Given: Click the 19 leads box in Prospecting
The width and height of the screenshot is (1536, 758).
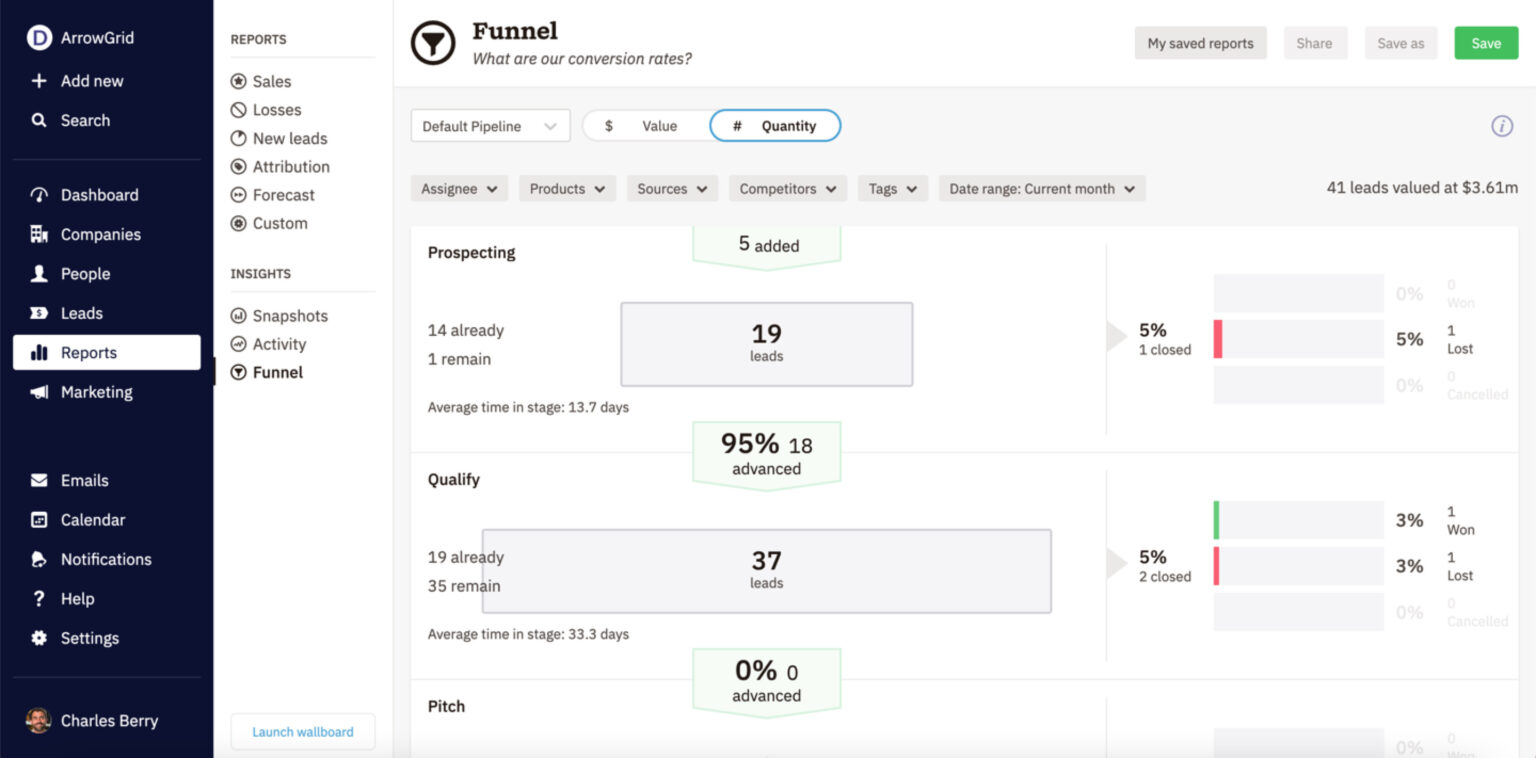Looking at the screenshot, I should coord(766,344).
